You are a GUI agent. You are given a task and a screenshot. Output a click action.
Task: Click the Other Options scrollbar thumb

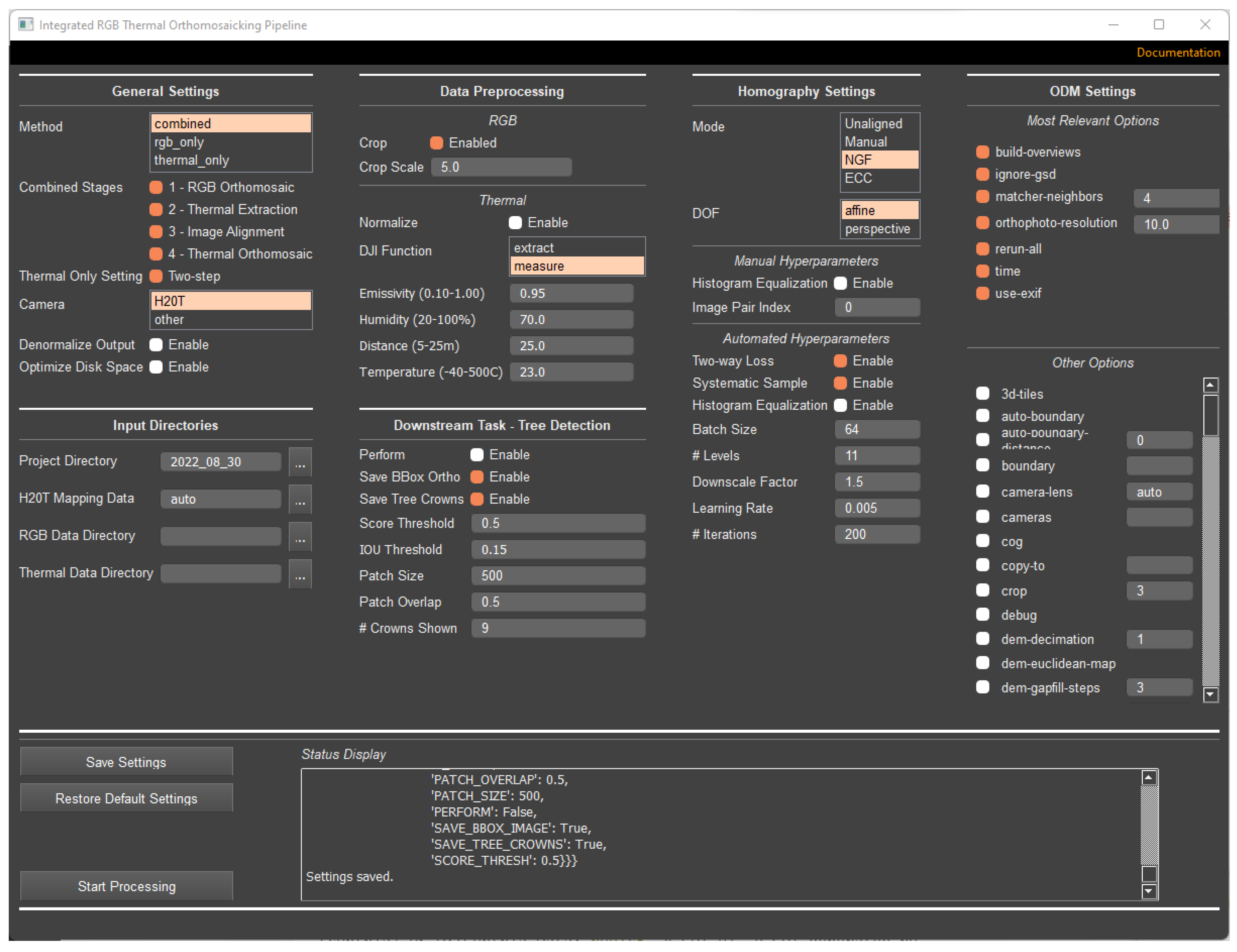[1210, 415]
